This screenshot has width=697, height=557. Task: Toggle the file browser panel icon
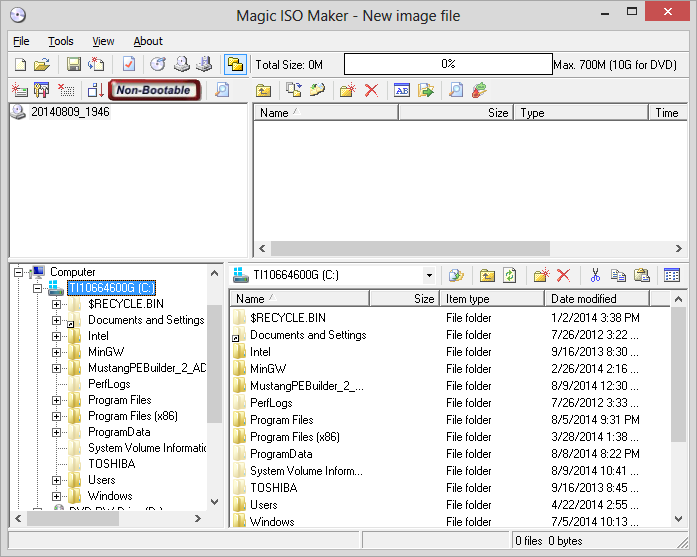(235, 65)
